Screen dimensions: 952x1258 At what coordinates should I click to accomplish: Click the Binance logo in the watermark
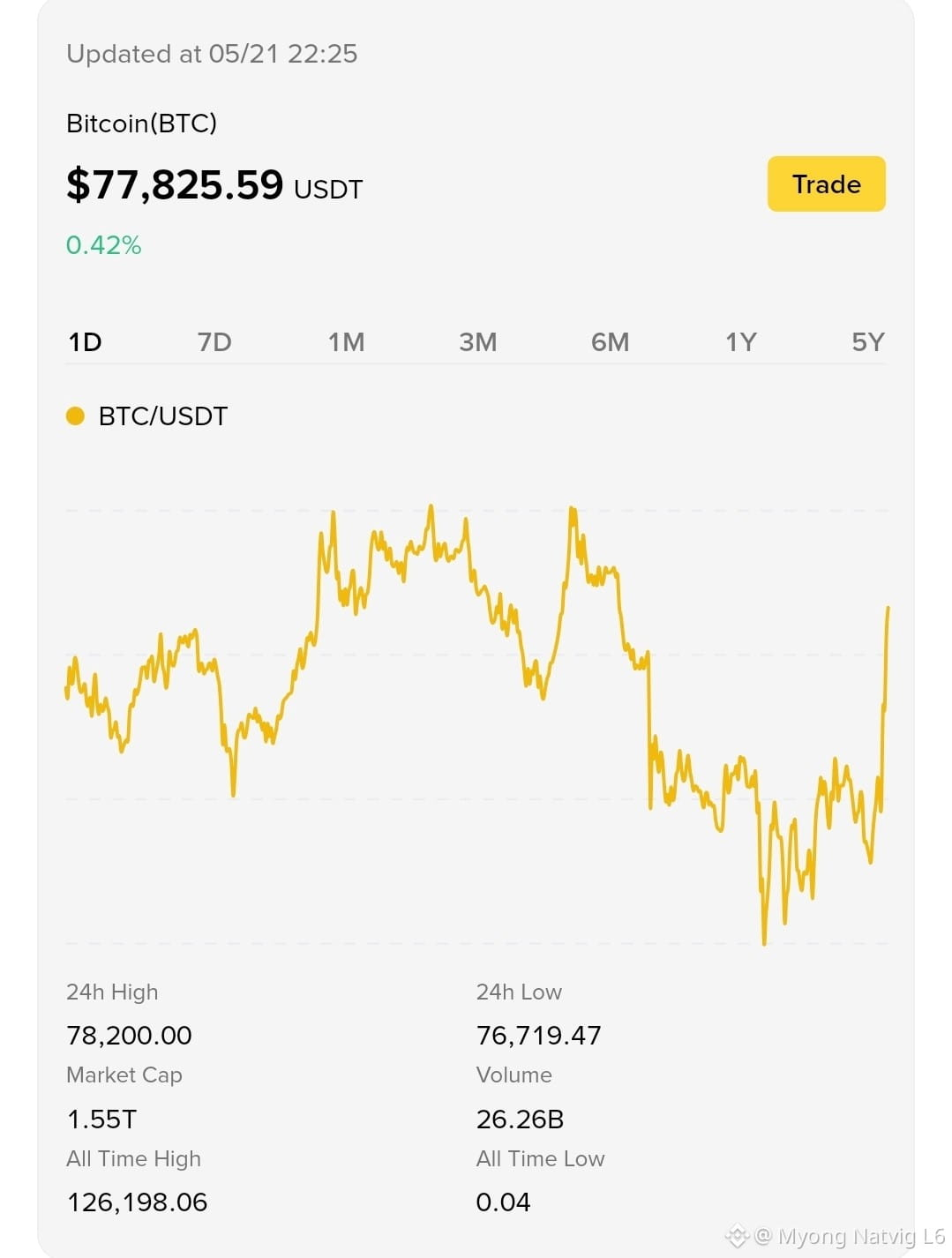pyautogui.click(x=737, y=1237)
